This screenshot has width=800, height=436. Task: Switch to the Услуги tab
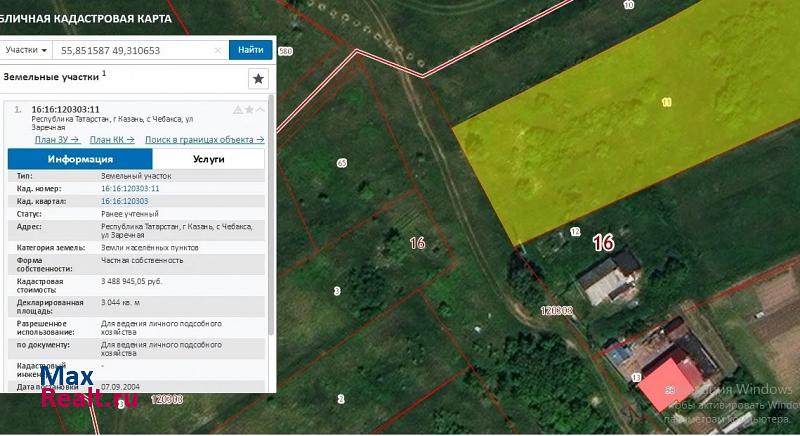pyautogui.click(x=208, y=159)
